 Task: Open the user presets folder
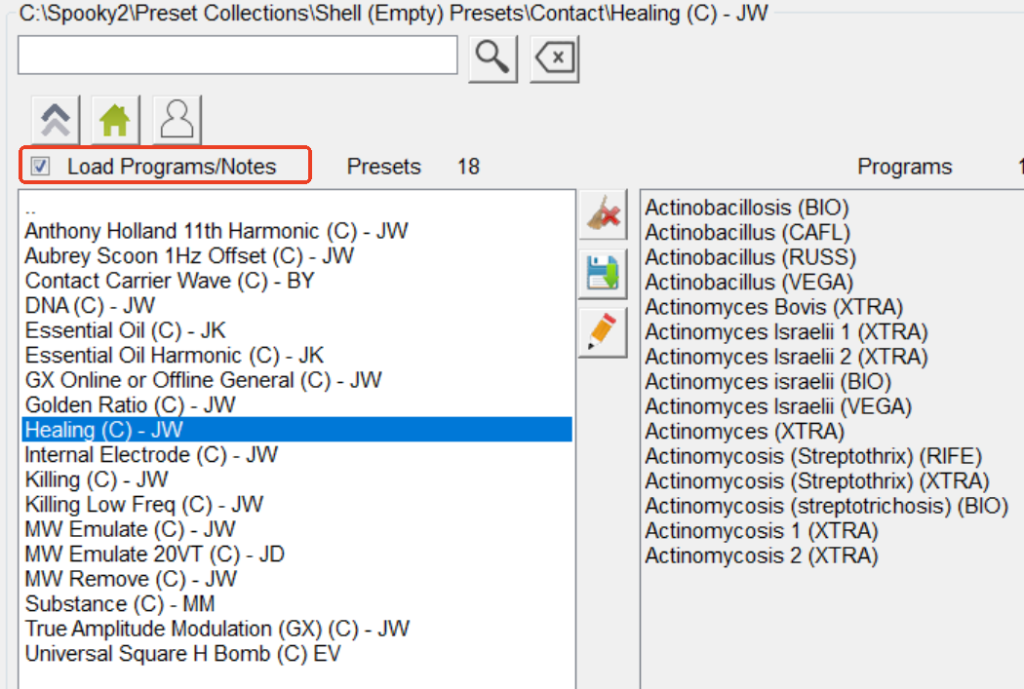point(177,121)
